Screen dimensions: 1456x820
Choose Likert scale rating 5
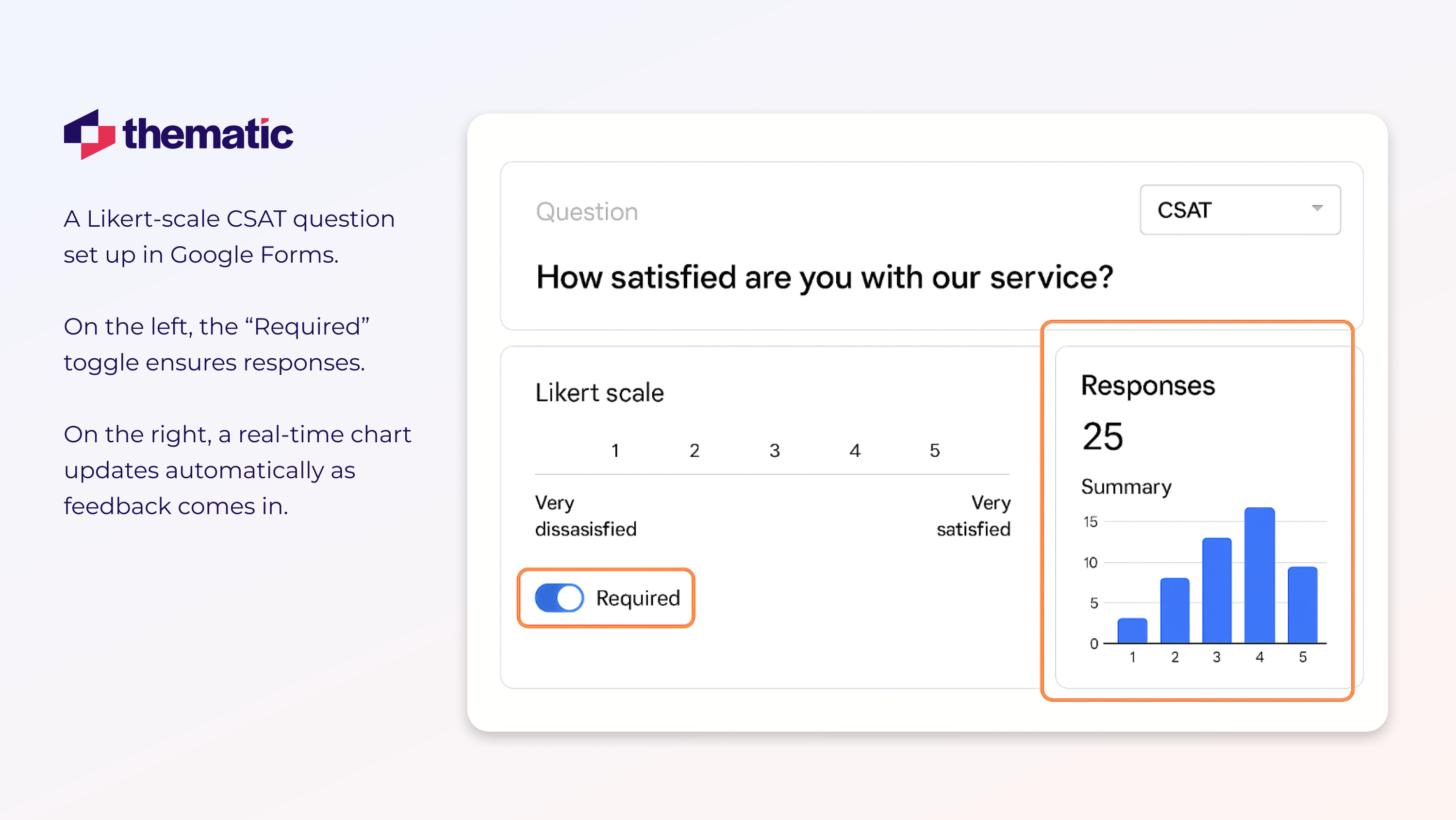(934, 450)
